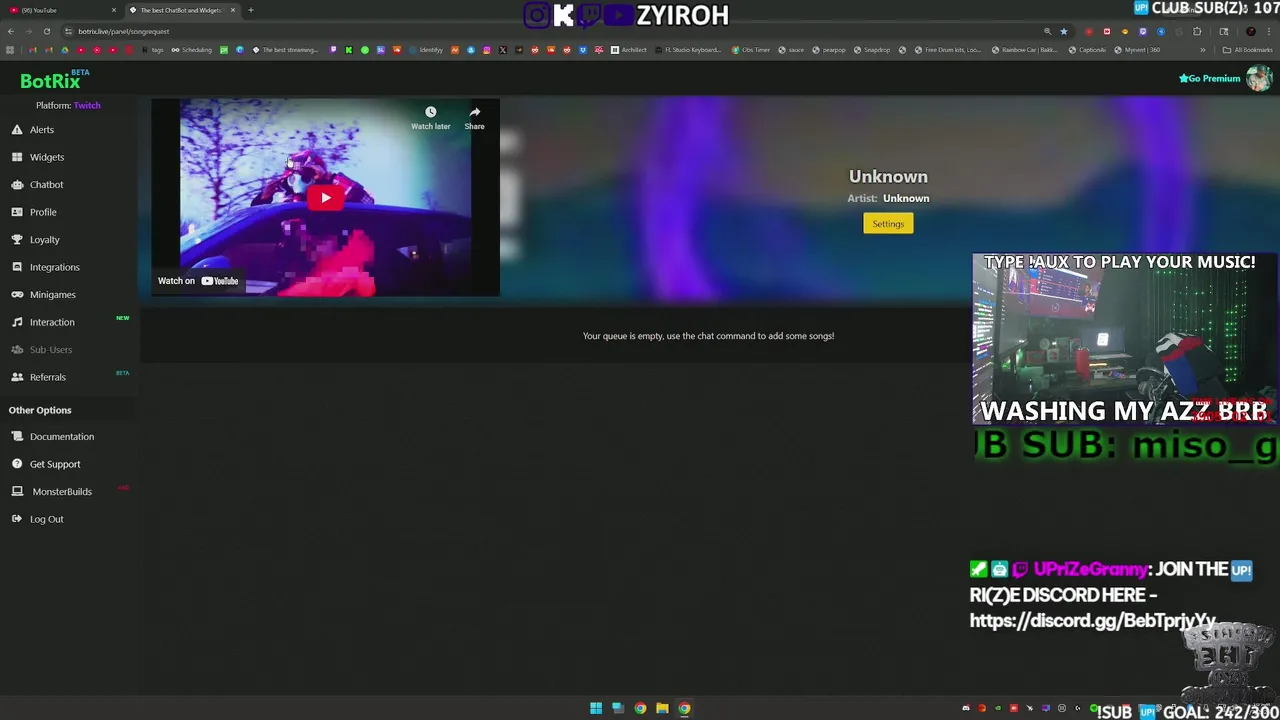This screenshot has height=720, width=1280.
Task: Click the Referrals people icon
Action: 17,377
